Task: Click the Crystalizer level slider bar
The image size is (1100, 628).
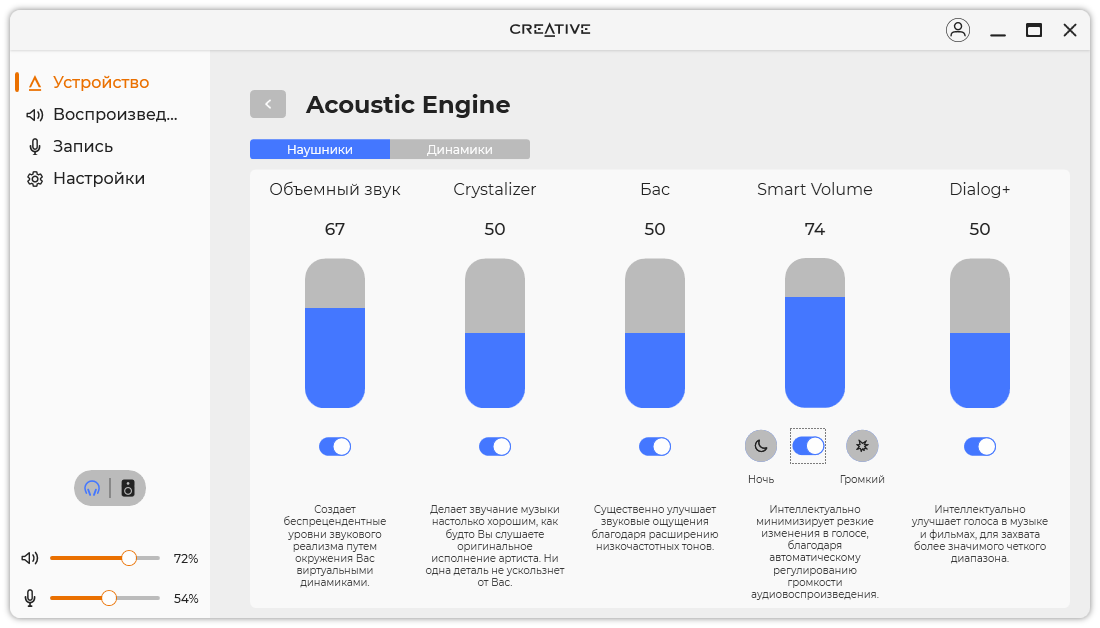Action: pos(495,333)
